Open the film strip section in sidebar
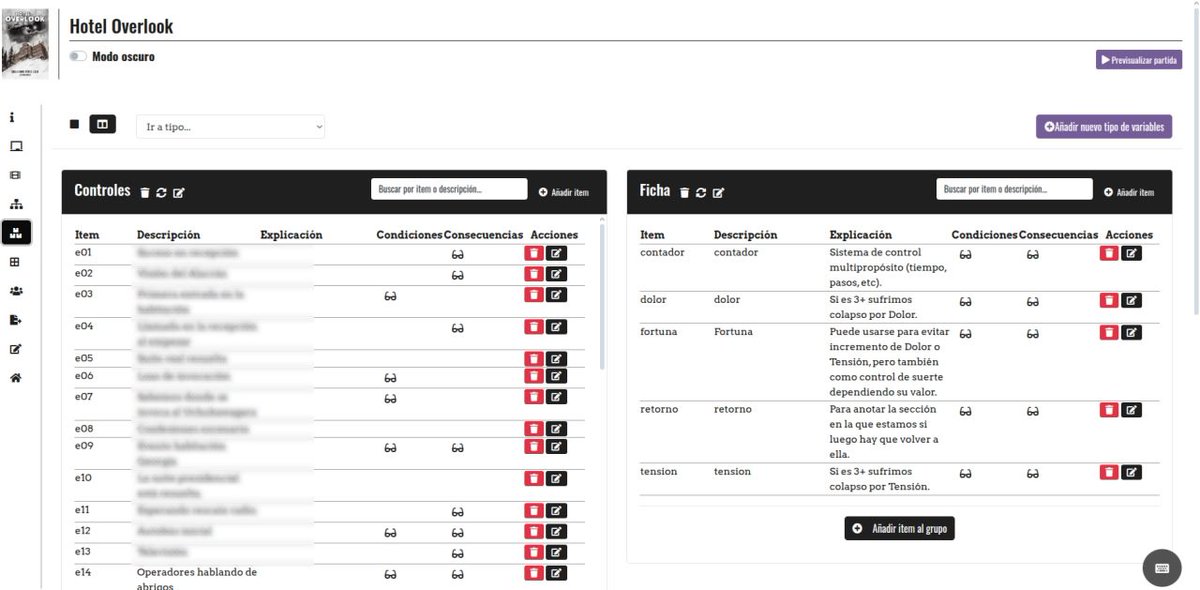This screenshot has height=590, width=1200. [16, 175]
